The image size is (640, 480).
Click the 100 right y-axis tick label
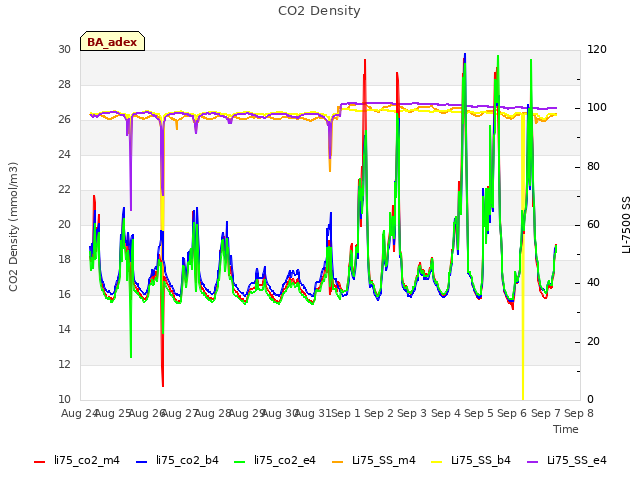[x=597, y=108]
